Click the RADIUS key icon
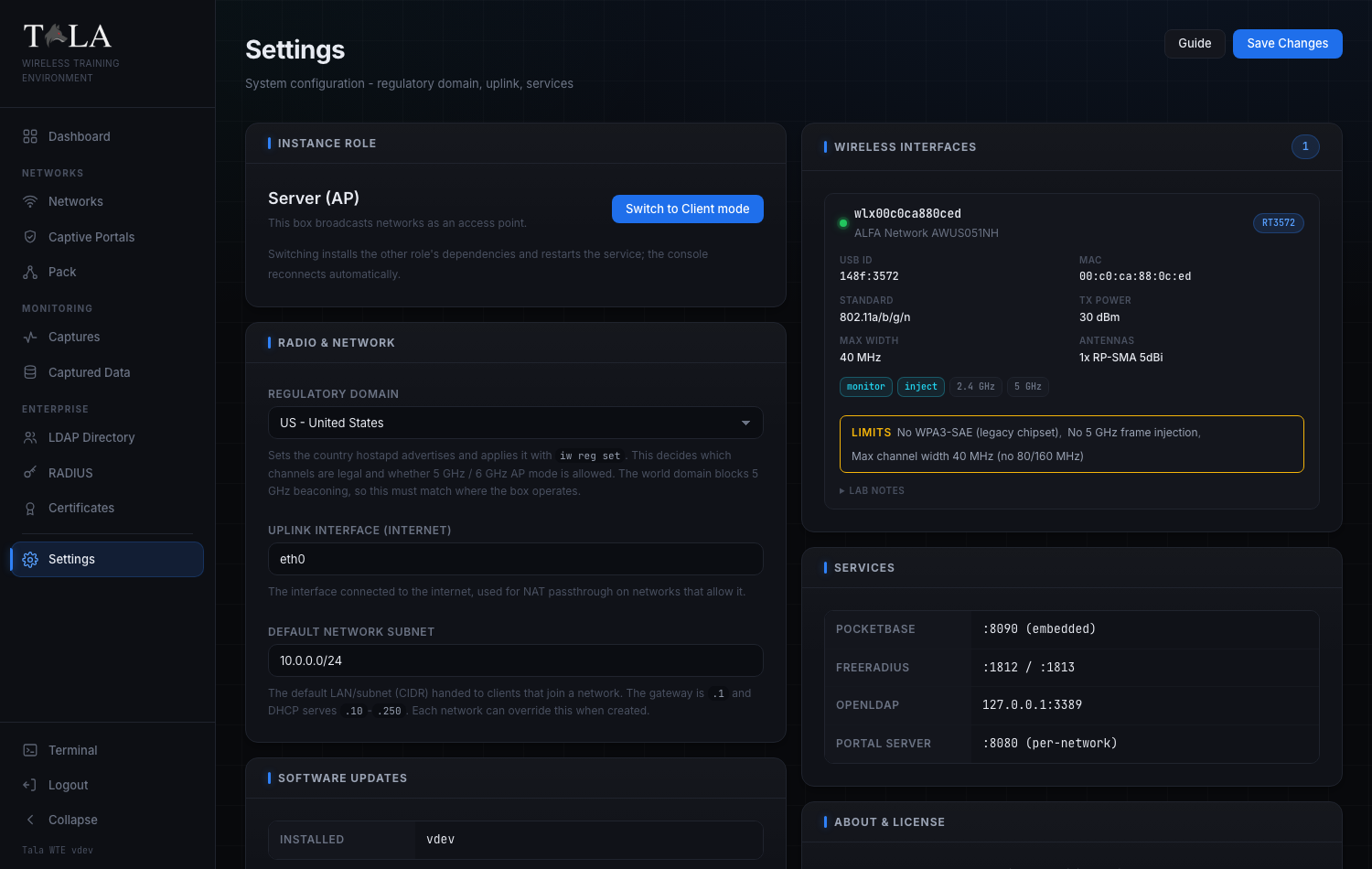 click(x=30, y=473)
